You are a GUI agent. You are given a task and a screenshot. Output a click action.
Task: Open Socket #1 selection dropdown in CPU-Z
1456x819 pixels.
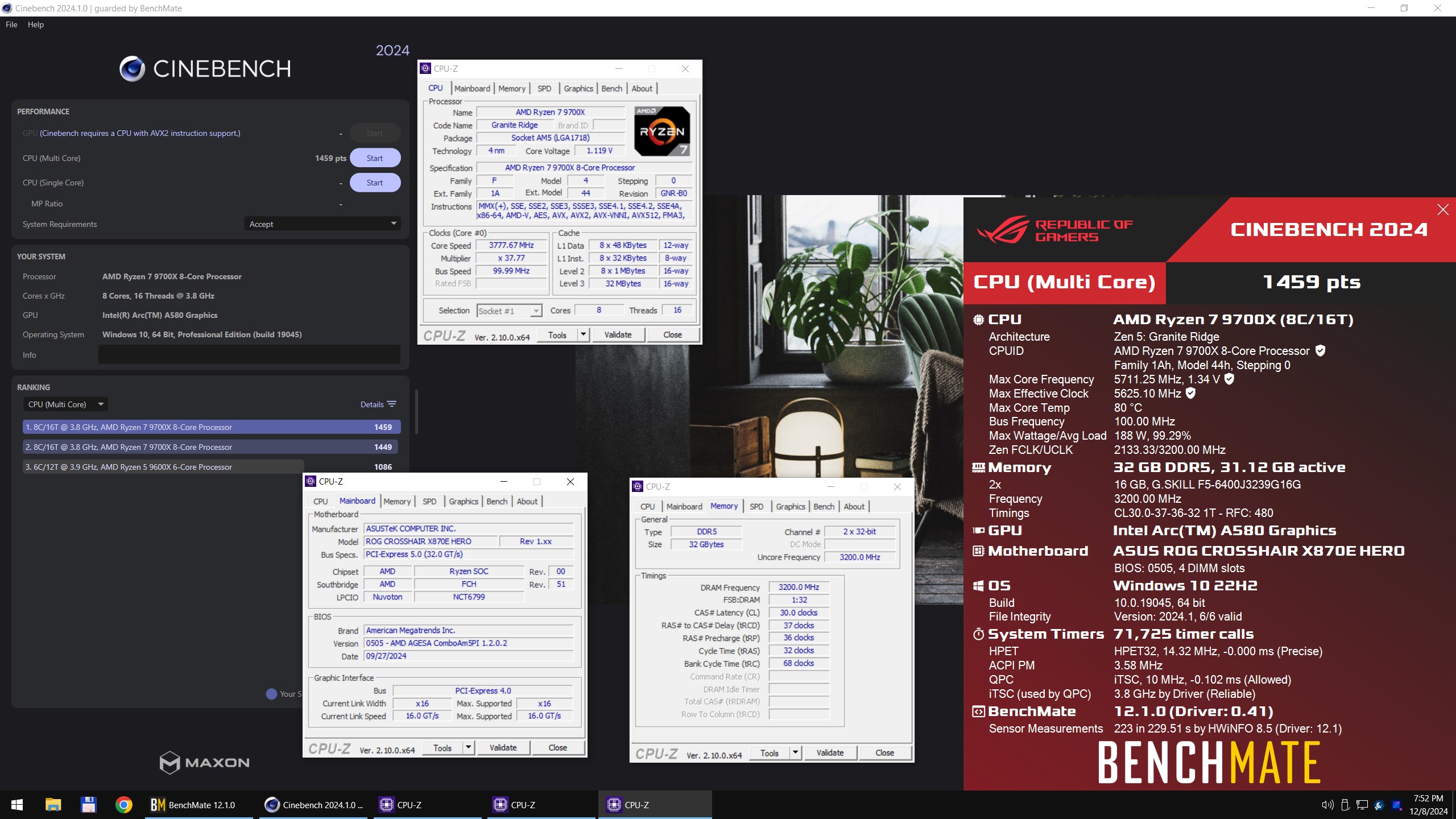coord(509,311)
